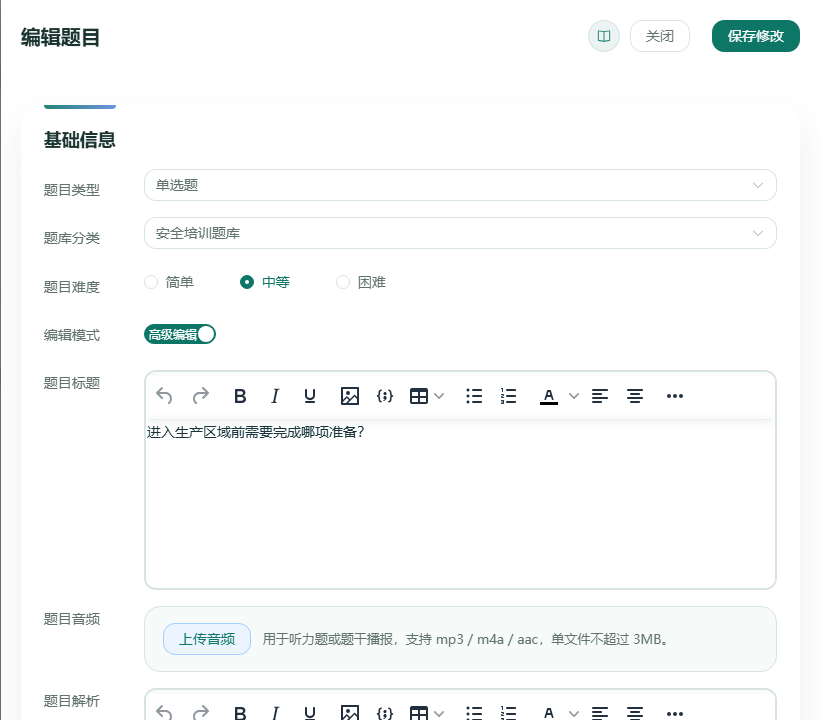Click into the 题目标题 text editing area
The height and width of the screenshot is (720, 820).
tap(460, 504)
